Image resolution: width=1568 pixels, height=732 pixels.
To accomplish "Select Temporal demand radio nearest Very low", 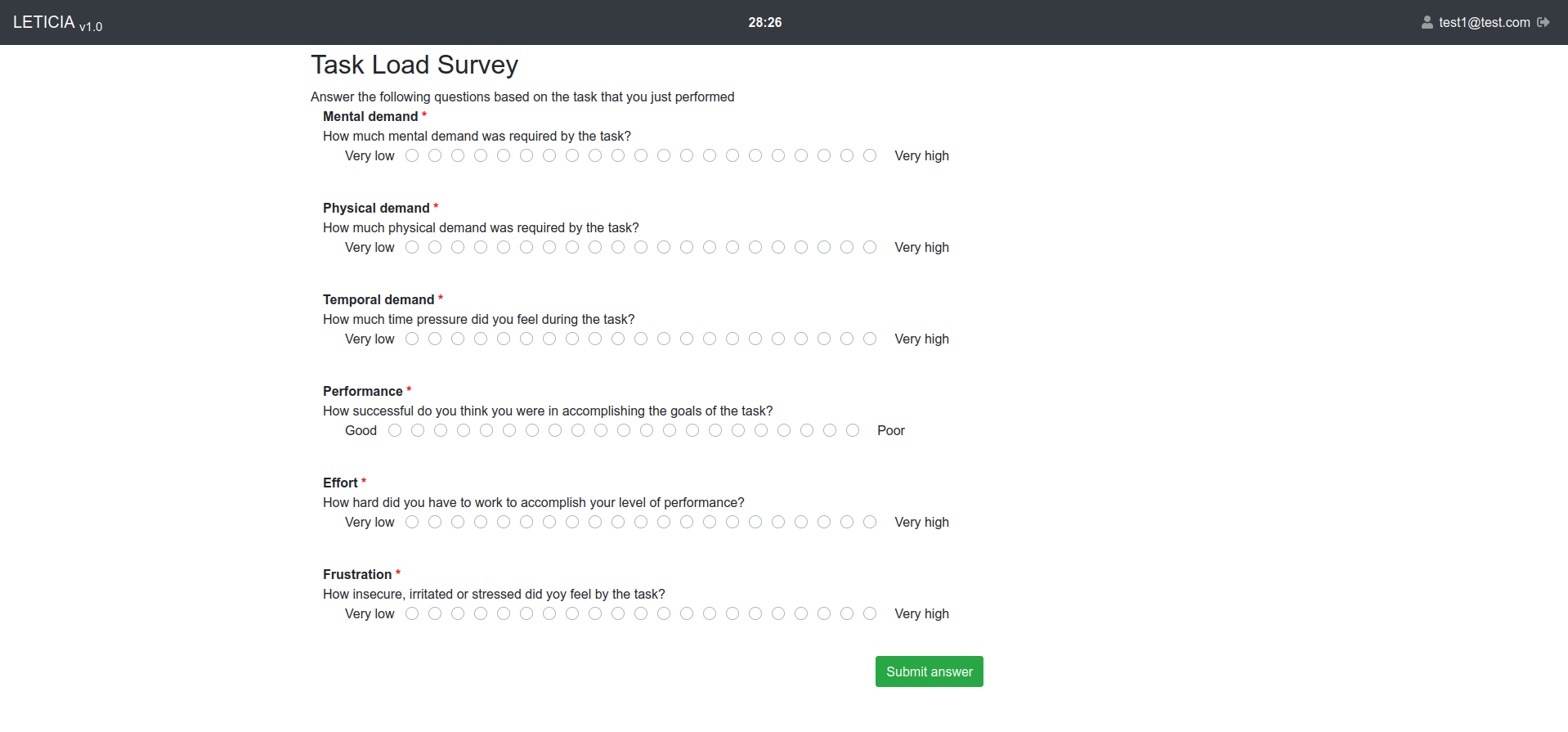I will tap(412, 339).
